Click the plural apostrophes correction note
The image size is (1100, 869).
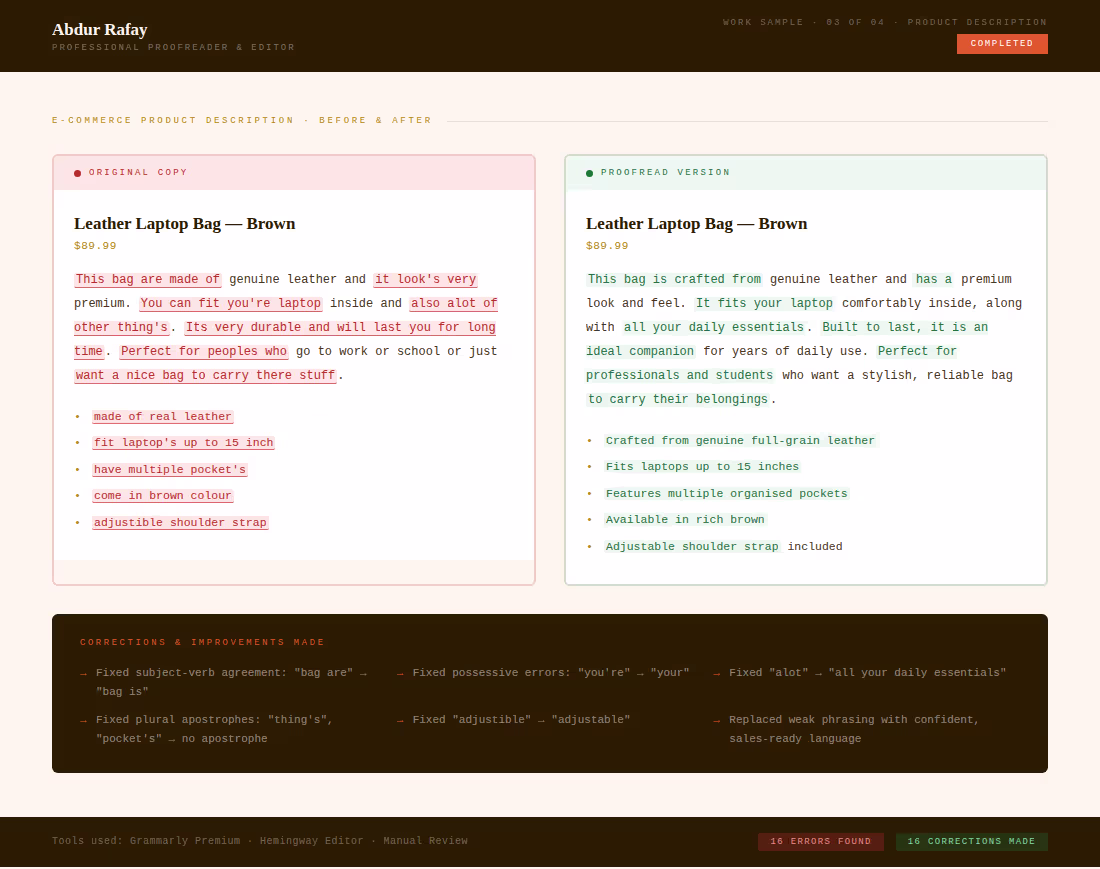point(214,729)
